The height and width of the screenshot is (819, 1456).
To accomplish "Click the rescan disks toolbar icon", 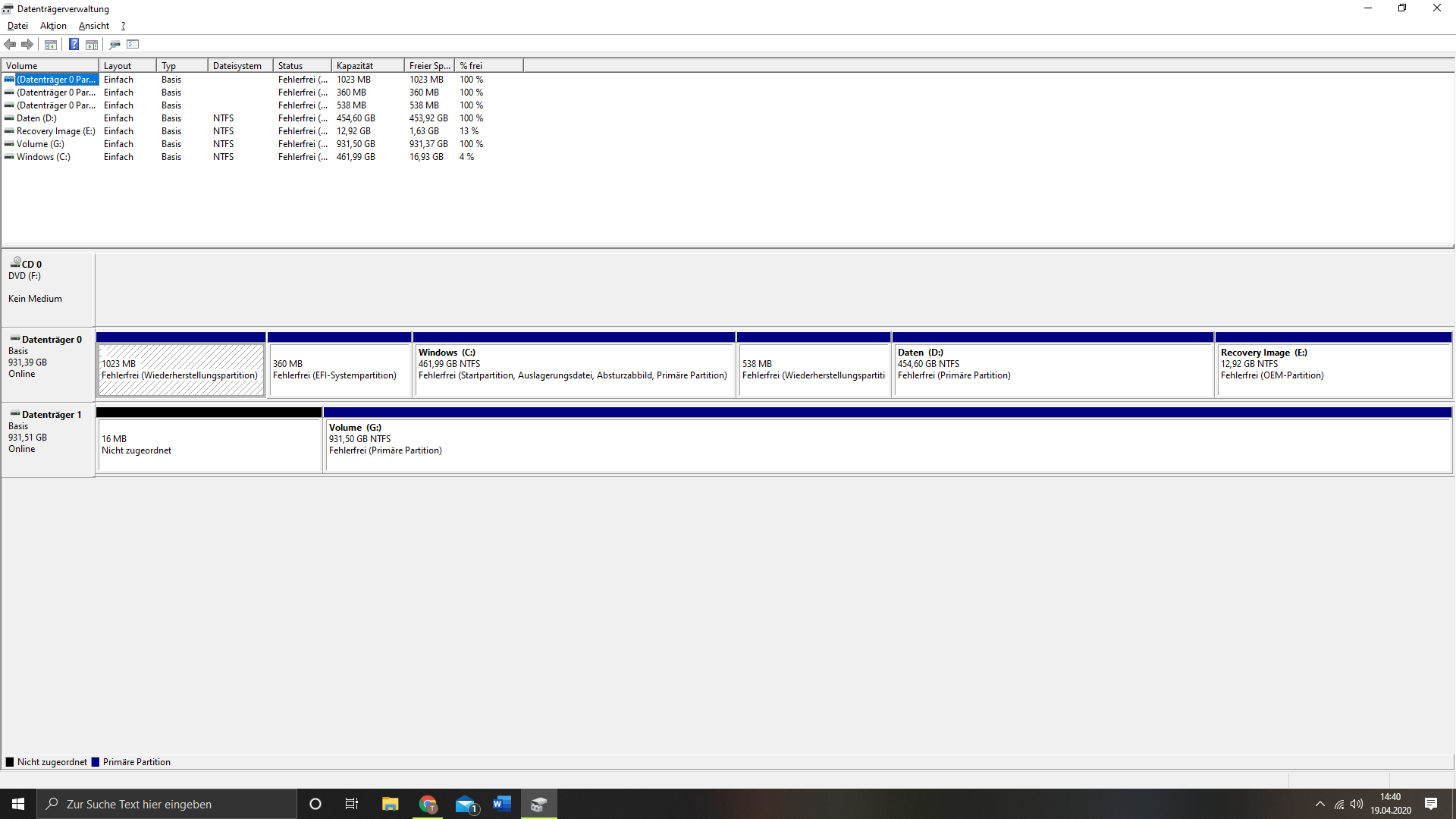I will click(x=115, y=44).
